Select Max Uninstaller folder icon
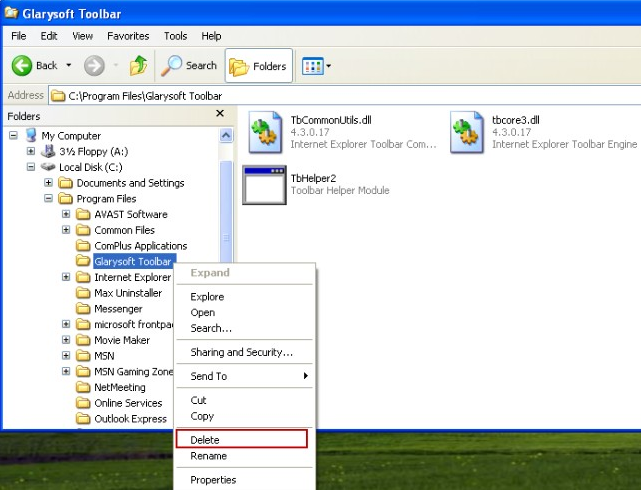Screen dimensions: 641x490 (x=83, y=293)
